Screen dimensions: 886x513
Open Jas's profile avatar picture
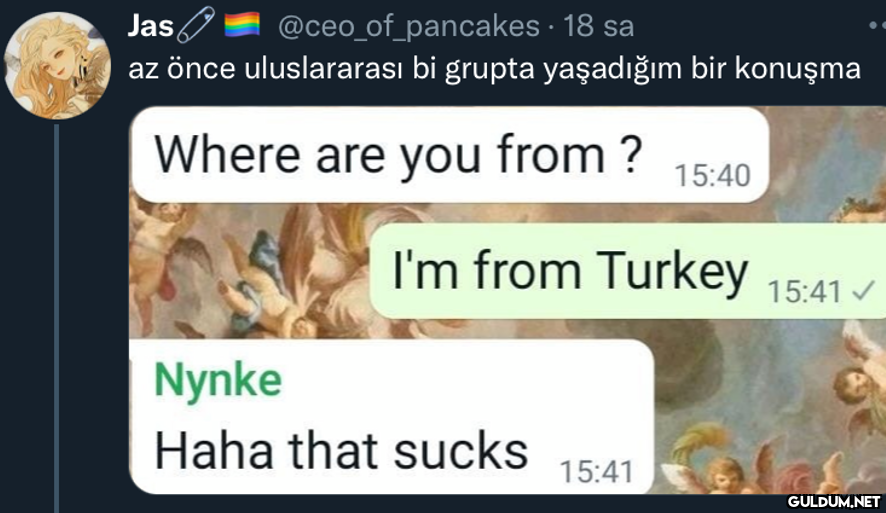[x=57, y=65]
